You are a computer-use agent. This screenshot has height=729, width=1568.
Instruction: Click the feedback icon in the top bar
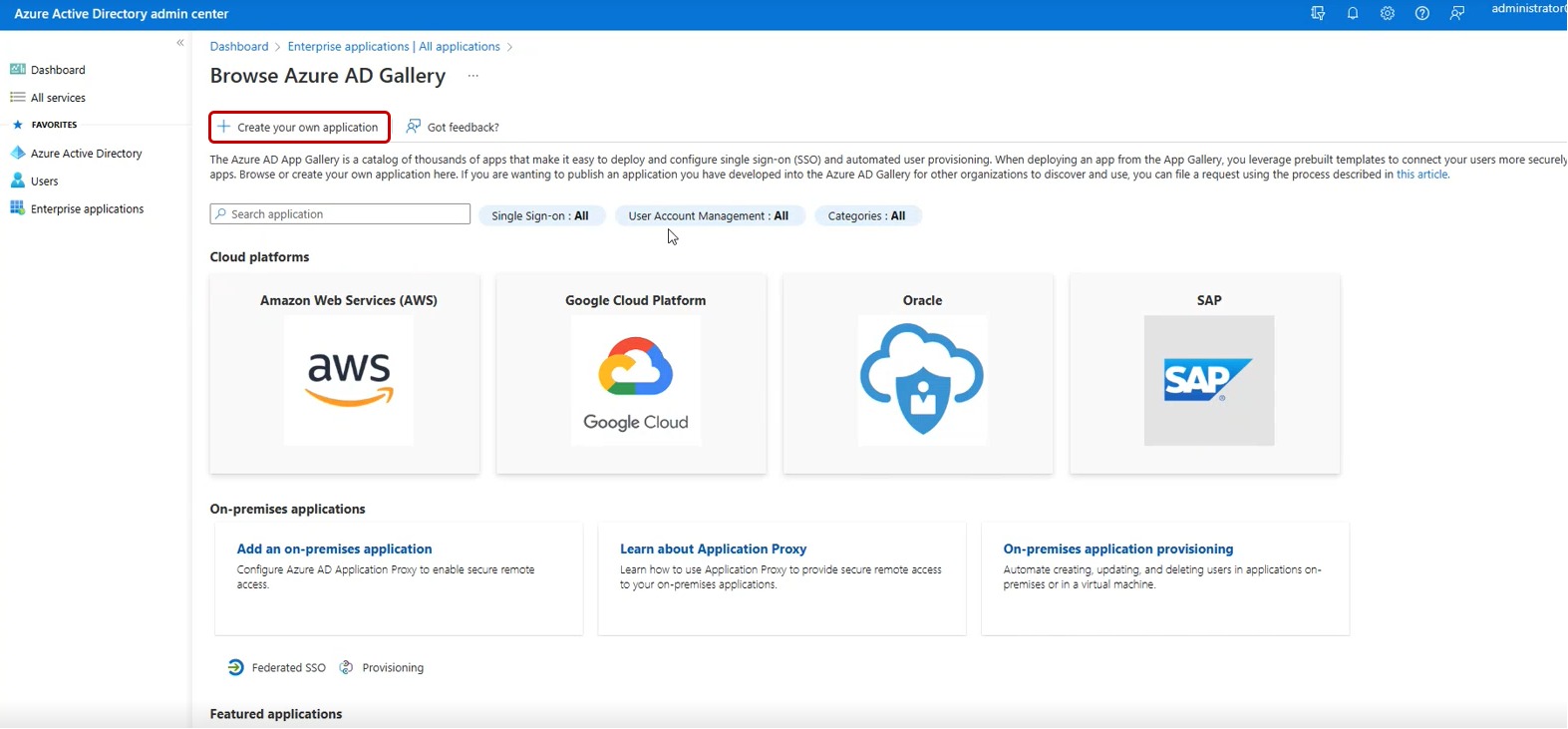1457,14
